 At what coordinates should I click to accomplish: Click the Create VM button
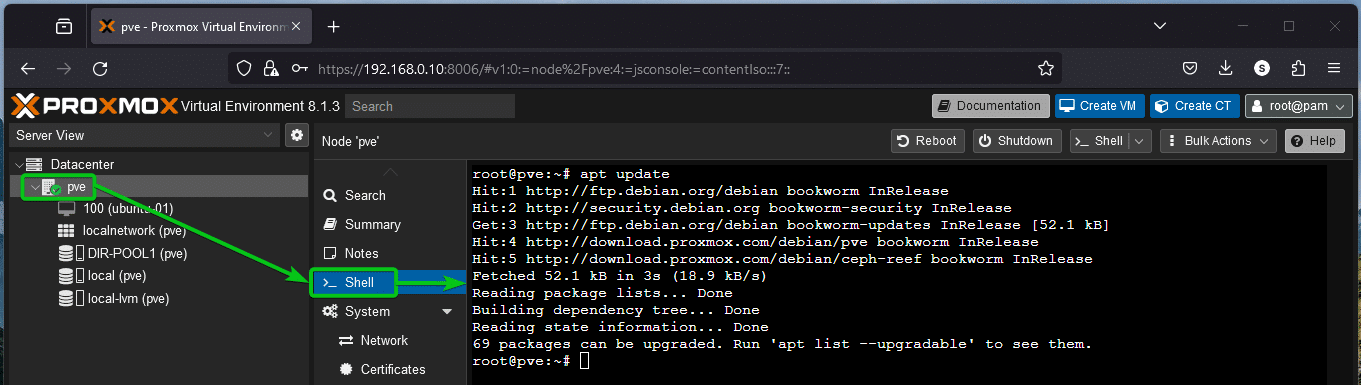tap(1099, 106)
